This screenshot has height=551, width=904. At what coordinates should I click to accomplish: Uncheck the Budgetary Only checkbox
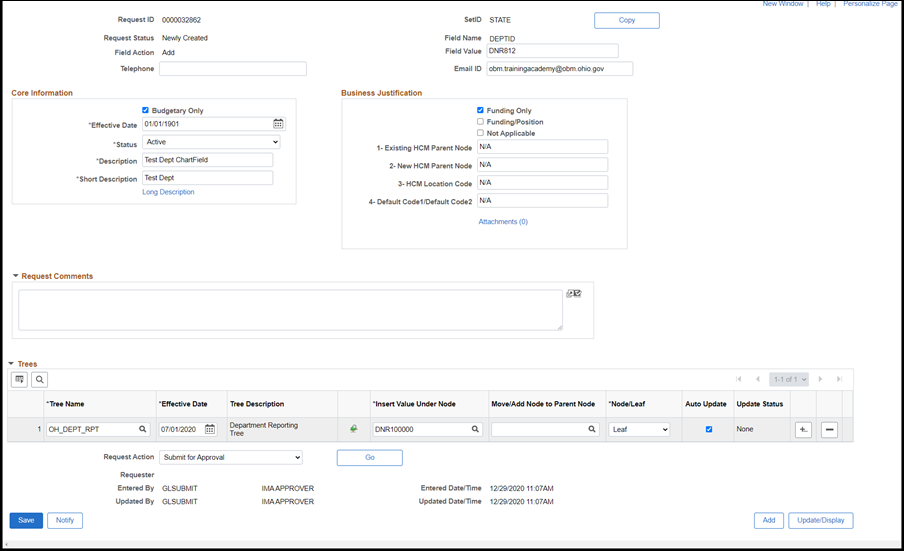coord(146,110)
